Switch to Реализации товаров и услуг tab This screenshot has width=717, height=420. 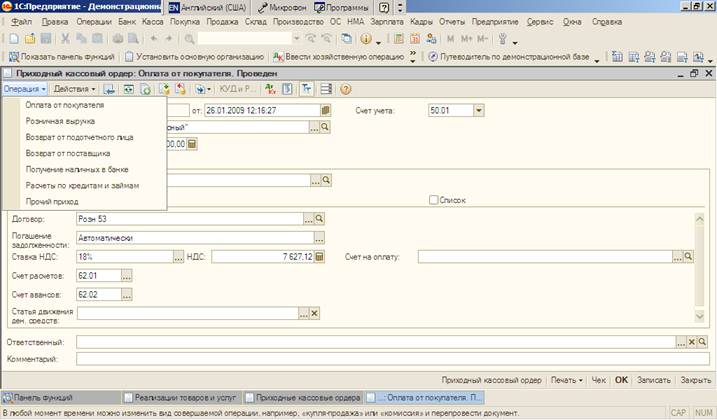[x=181, y=398]
